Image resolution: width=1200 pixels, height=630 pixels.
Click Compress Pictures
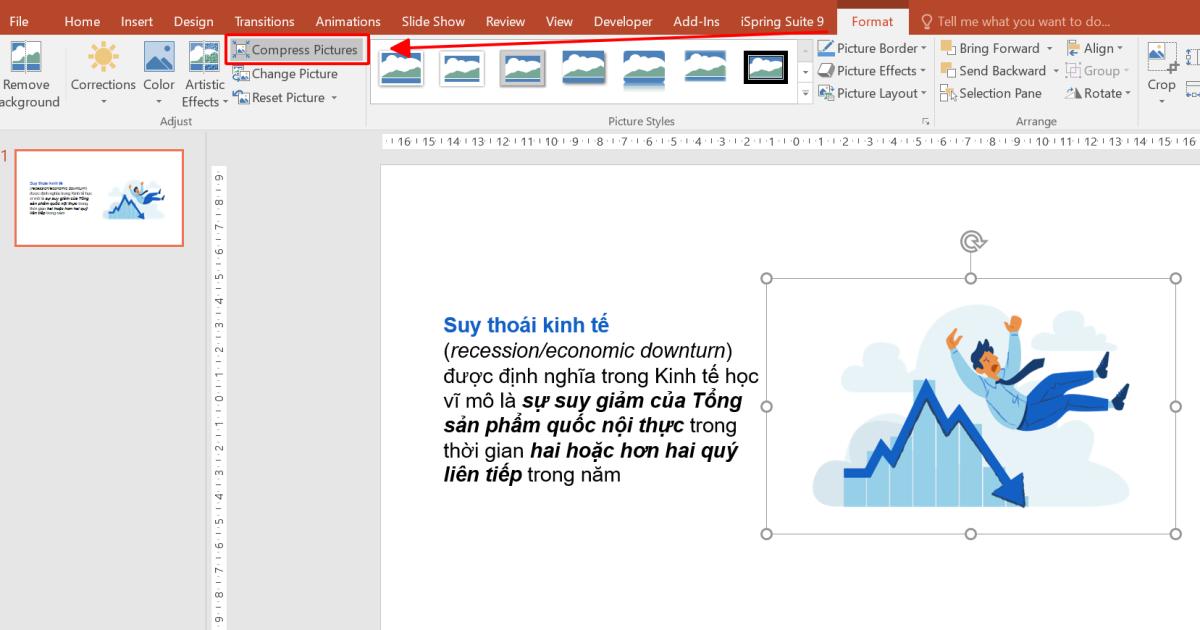[x=297, y=49]
